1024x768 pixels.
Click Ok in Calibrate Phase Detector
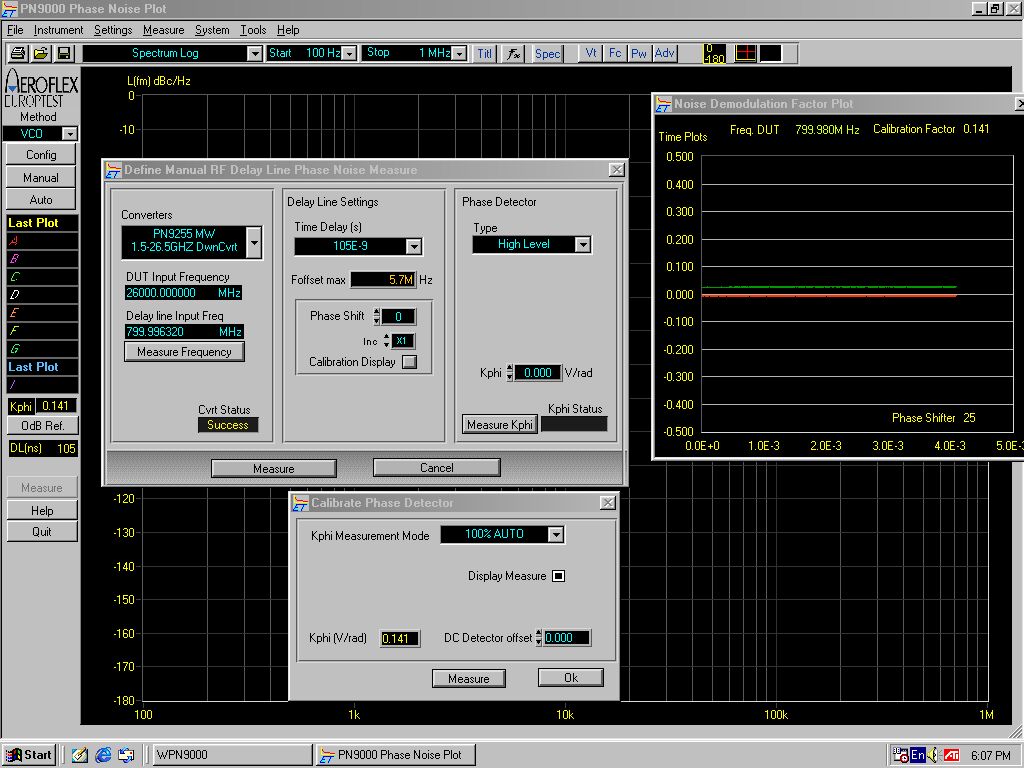click(x=571, y=678)
